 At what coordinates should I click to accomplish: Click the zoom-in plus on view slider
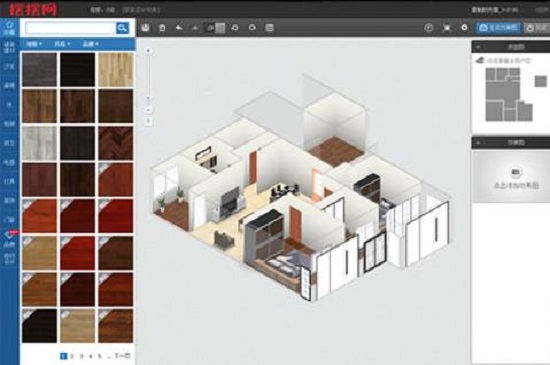pos(148,51)
